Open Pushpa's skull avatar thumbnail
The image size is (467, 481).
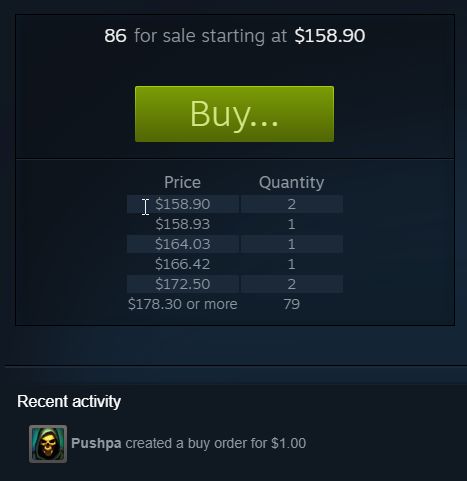click(x=48, y=444)
